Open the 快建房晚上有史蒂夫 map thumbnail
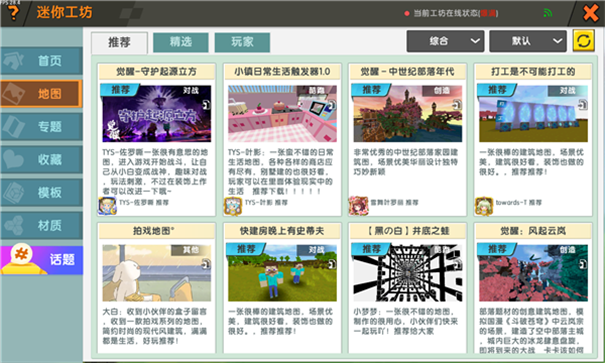Image resolution: width=605 pixels, height=363 pixels. point(282,273)
